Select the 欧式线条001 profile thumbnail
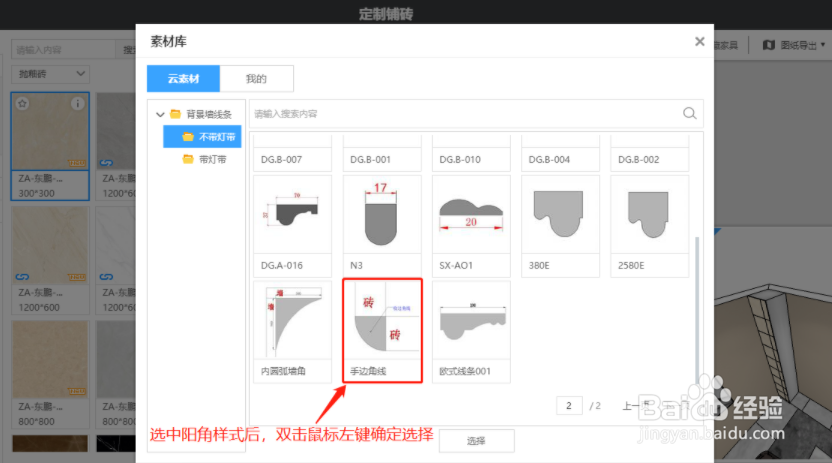Viewport: 832px width, 463px height. point(471,320)
